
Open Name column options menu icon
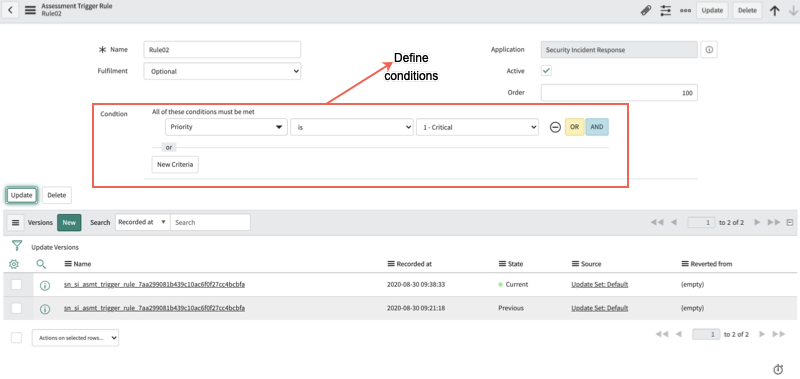point(68,264)
